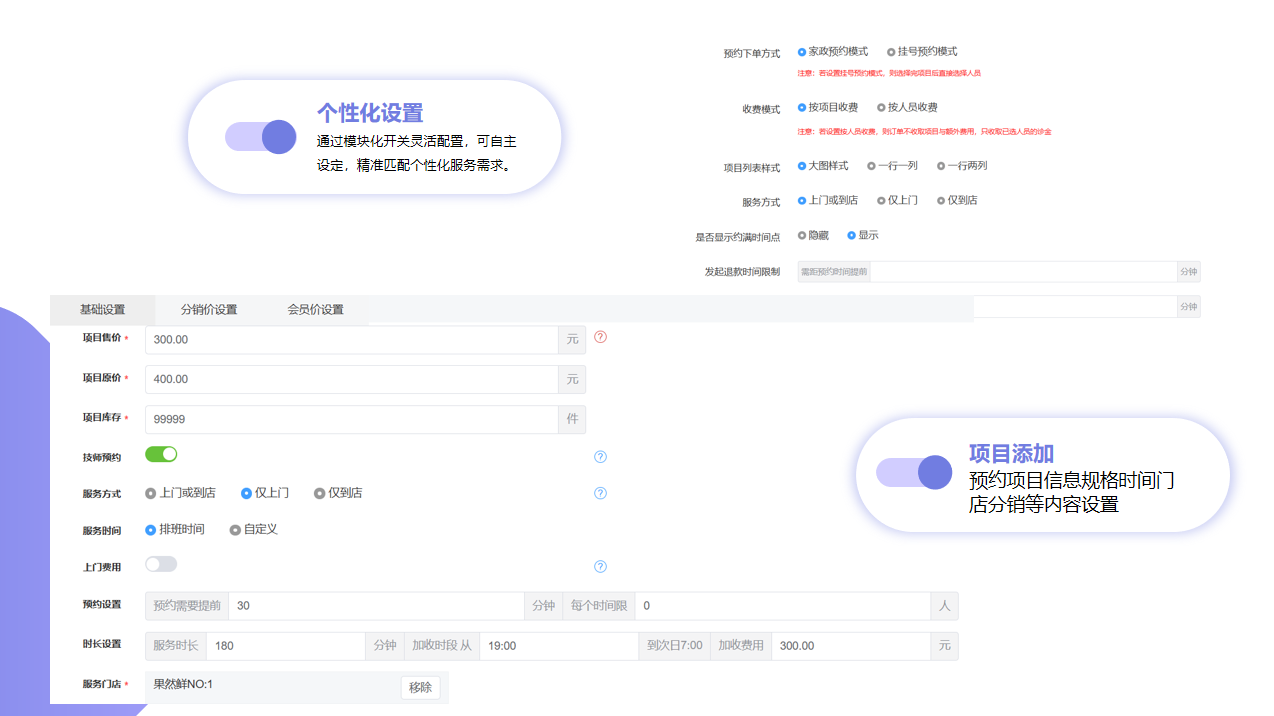Click the 项目售价 field showing 300.00
The image size is (1274, 716).
point(350,340)
